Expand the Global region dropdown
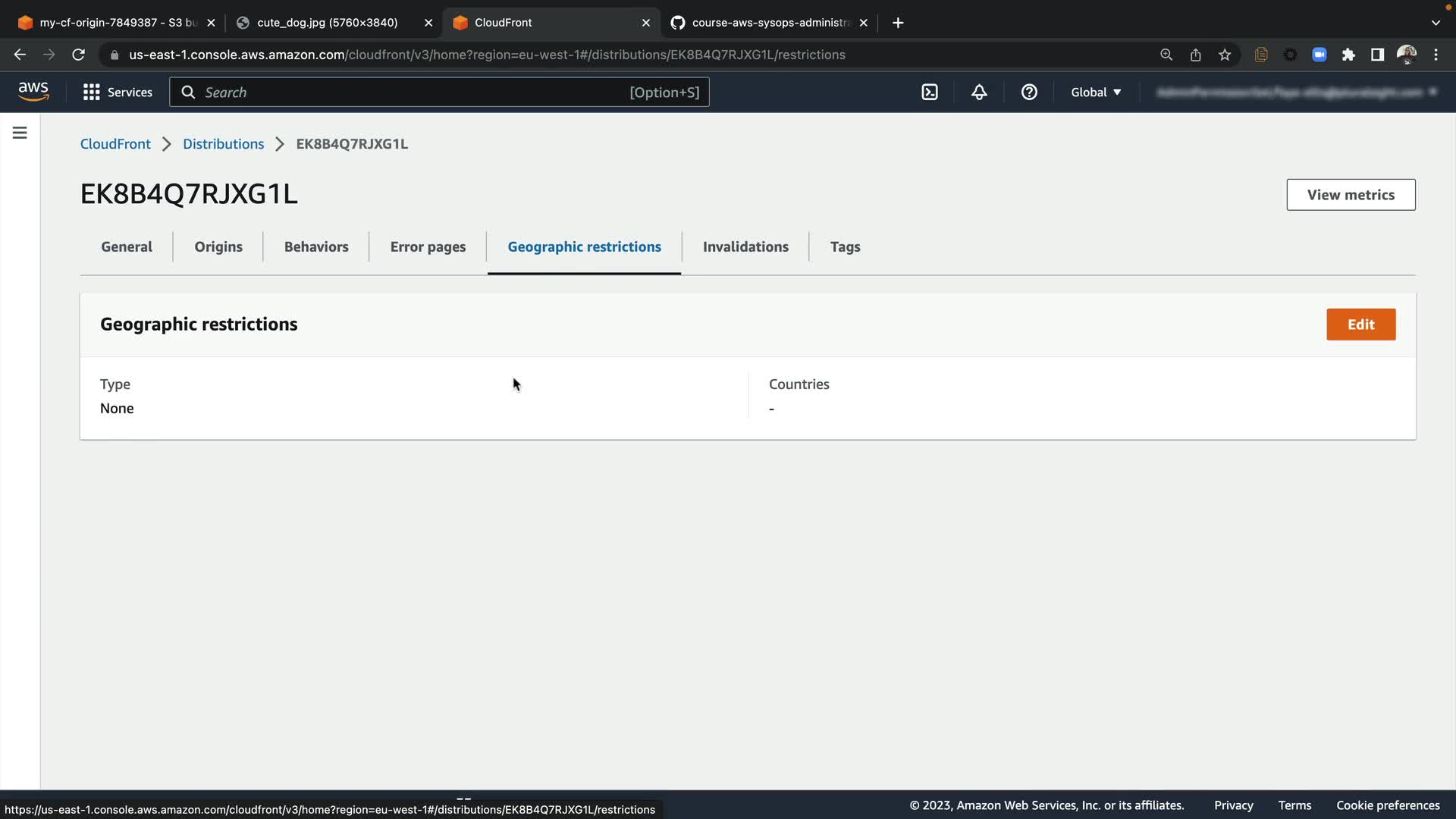 click(x=1096, y=92)
